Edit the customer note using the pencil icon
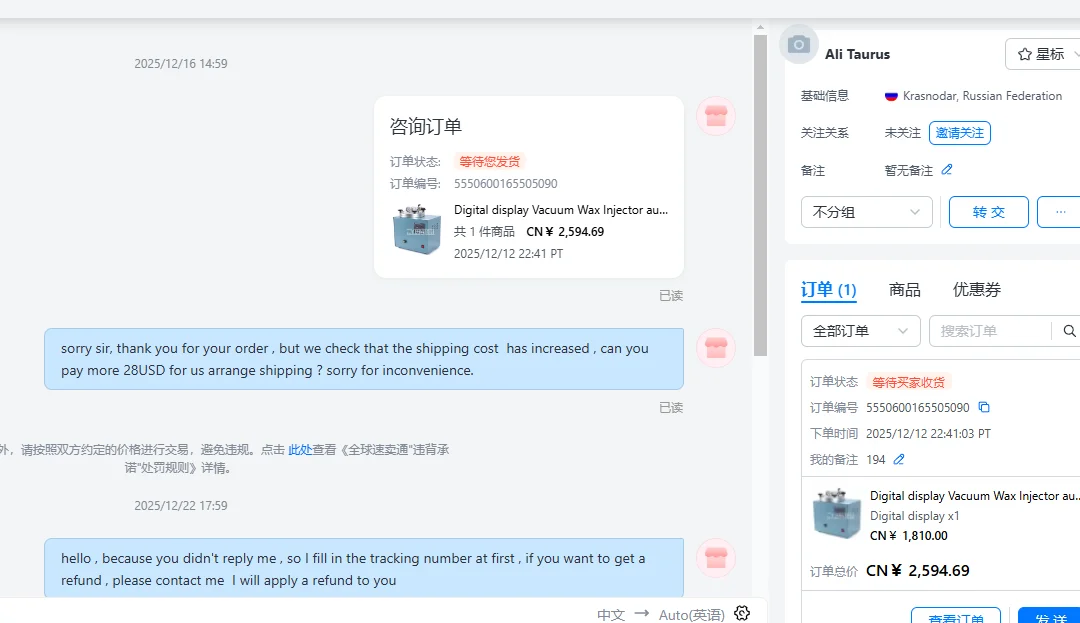 [x=947, y=169]
